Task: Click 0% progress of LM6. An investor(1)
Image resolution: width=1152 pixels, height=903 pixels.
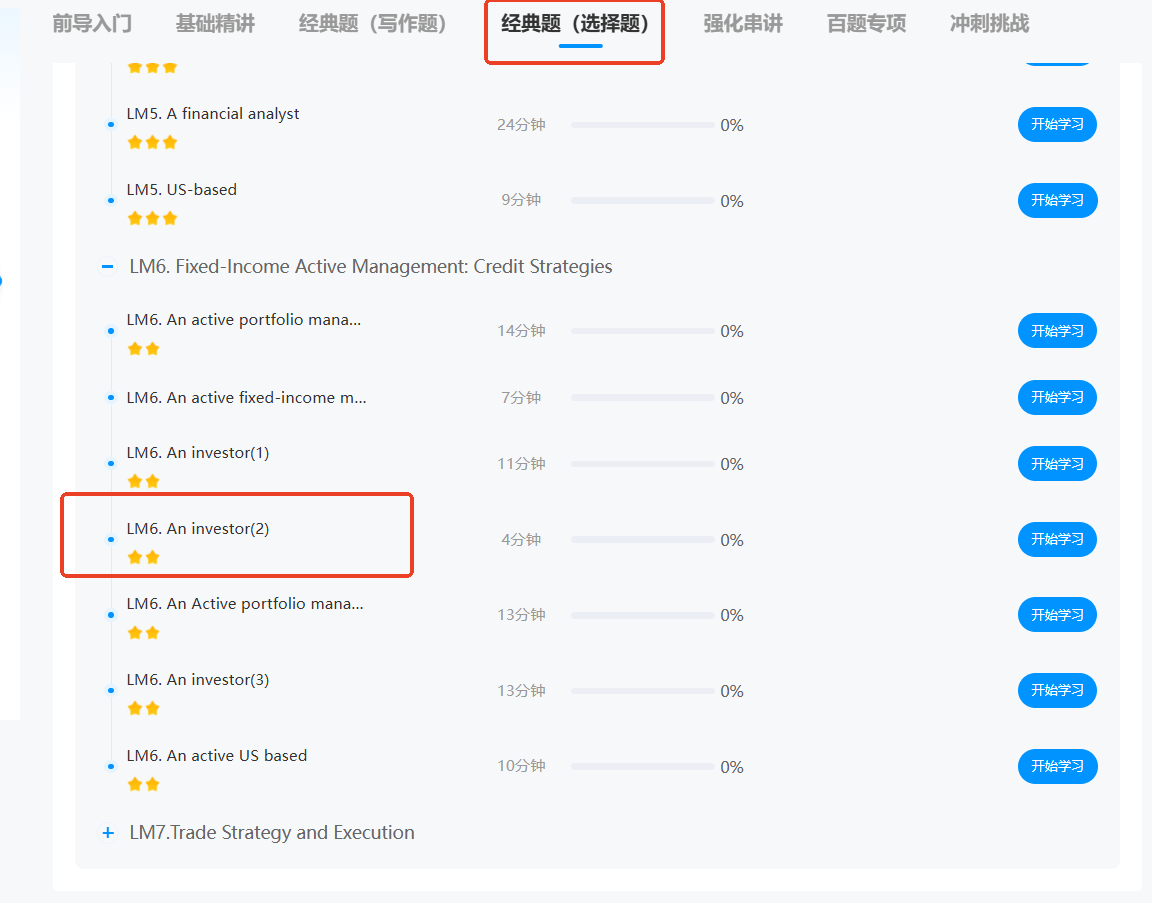Action: (x=732, y=464)
